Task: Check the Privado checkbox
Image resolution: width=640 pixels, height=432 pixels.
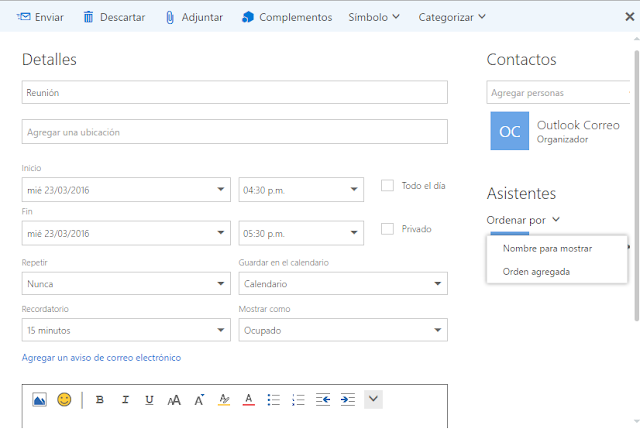Action: coord(387,229)
